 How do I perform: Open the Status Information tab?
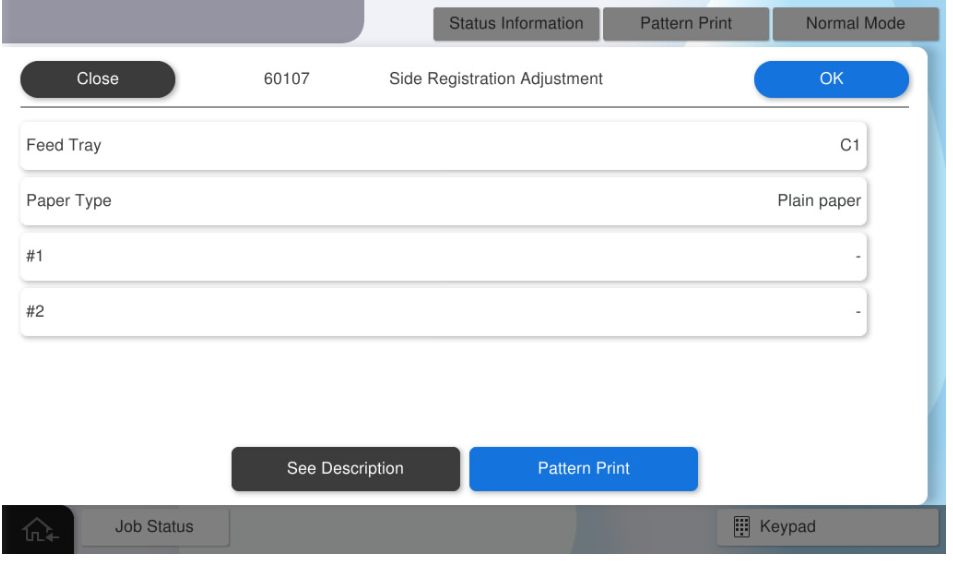click(516, 24)
